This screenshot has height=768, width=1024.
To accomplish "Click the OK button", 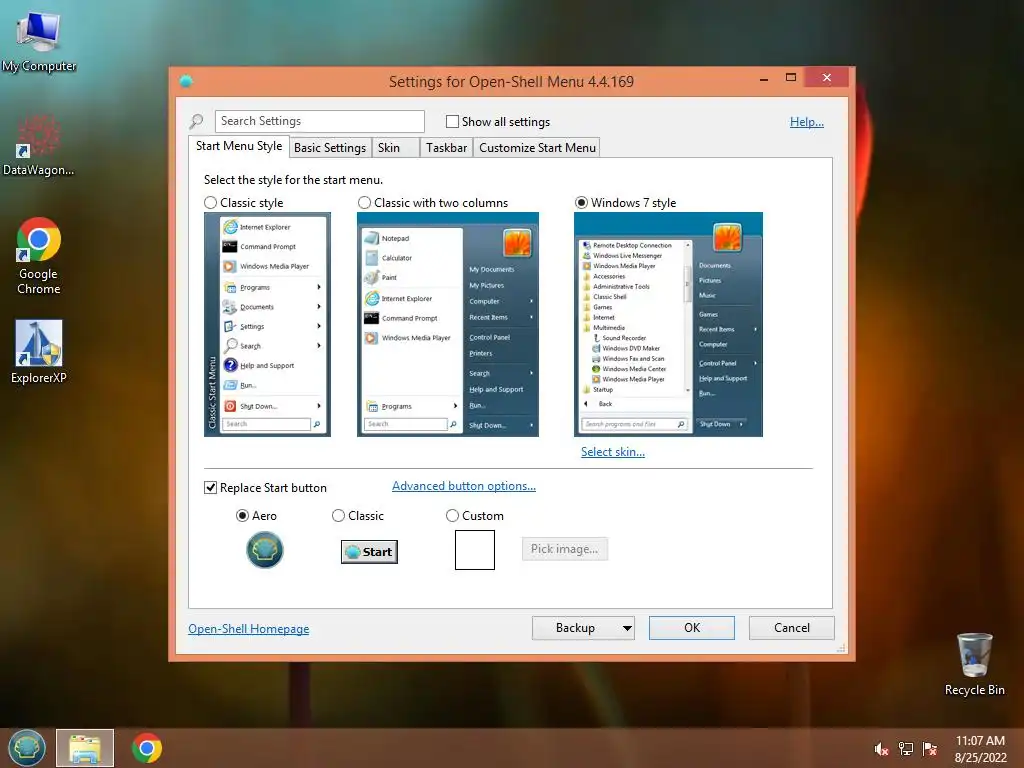I will (x=692, y=628).
